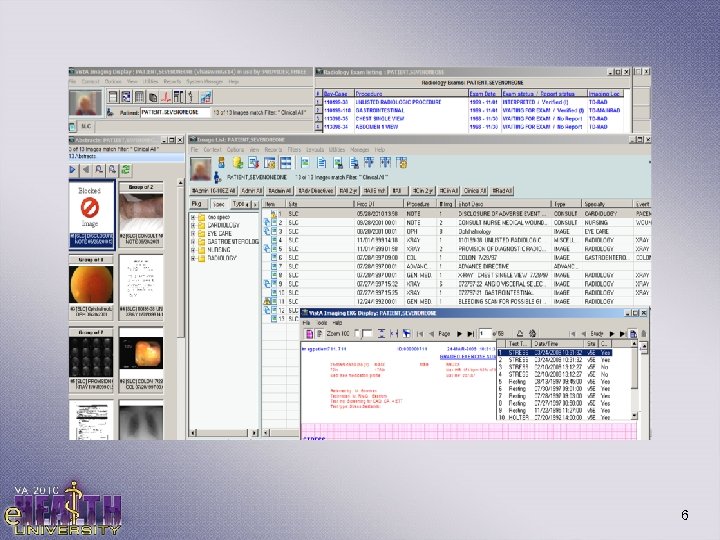
Task: Click the Adv Directives filter button
Action: click(315, 191)
